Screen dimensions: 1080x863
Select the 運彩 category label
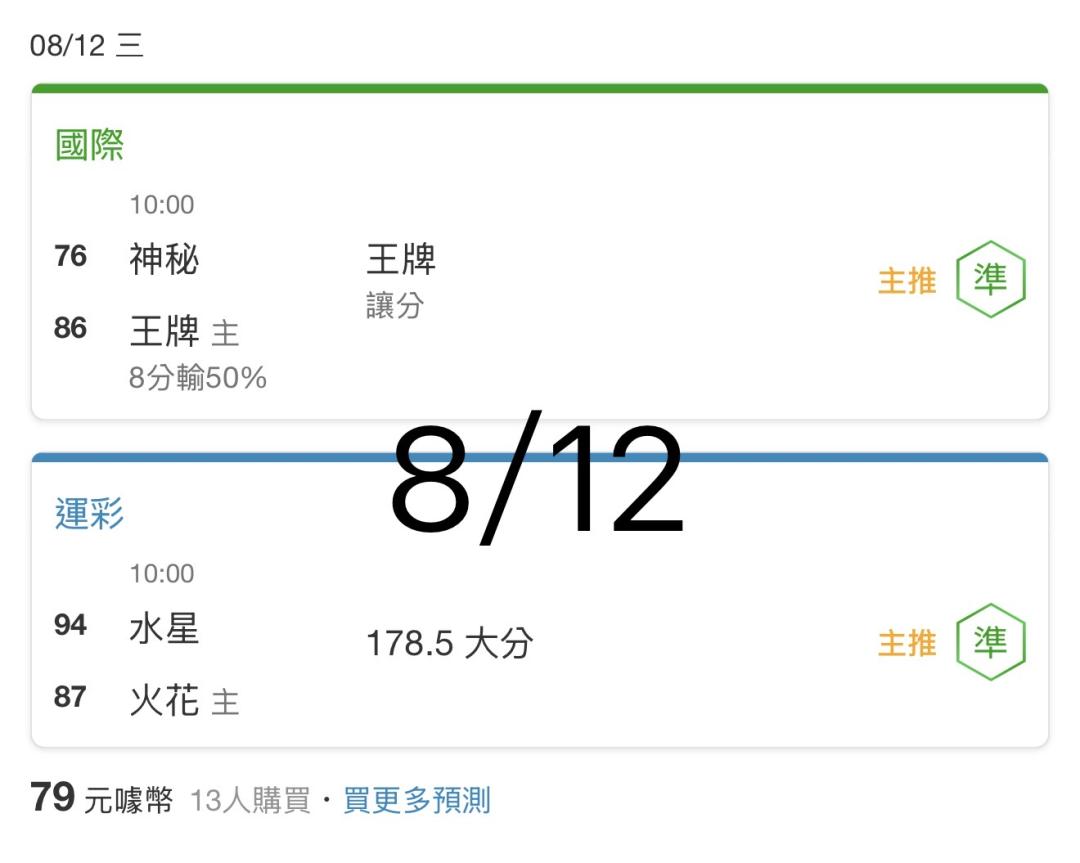(x=90, y=514)
